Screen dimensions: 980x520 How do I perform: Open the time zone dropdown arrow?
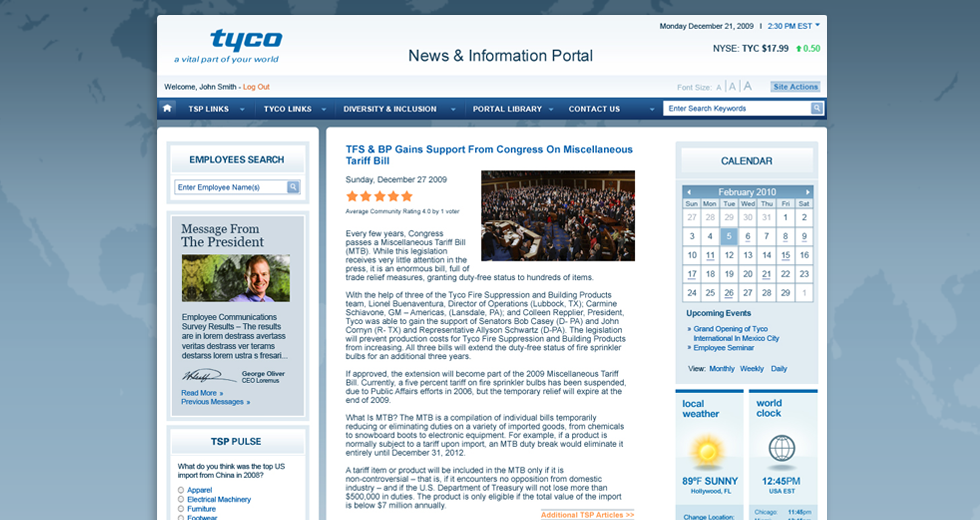[818, 25]
